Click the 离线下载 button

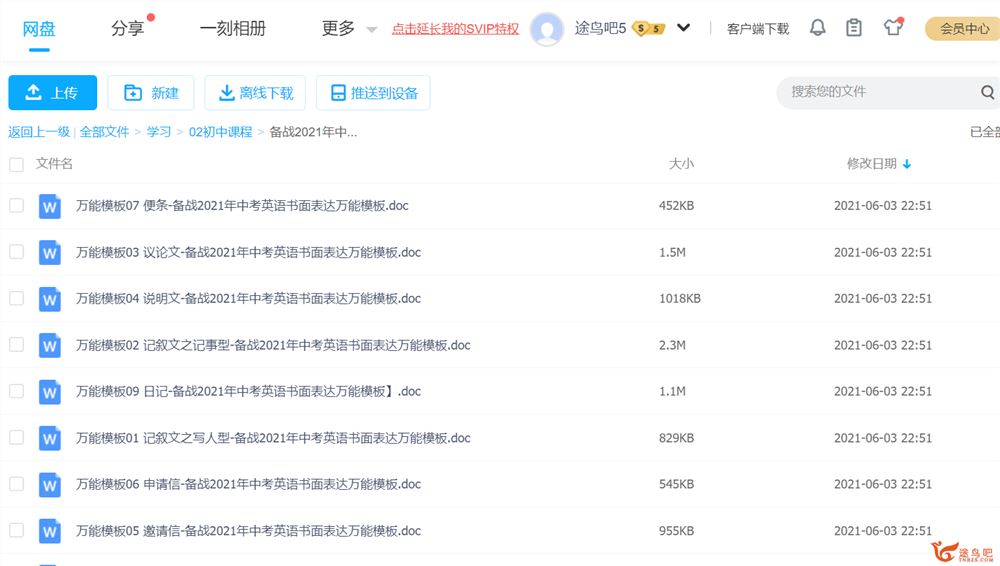[255, 93]
